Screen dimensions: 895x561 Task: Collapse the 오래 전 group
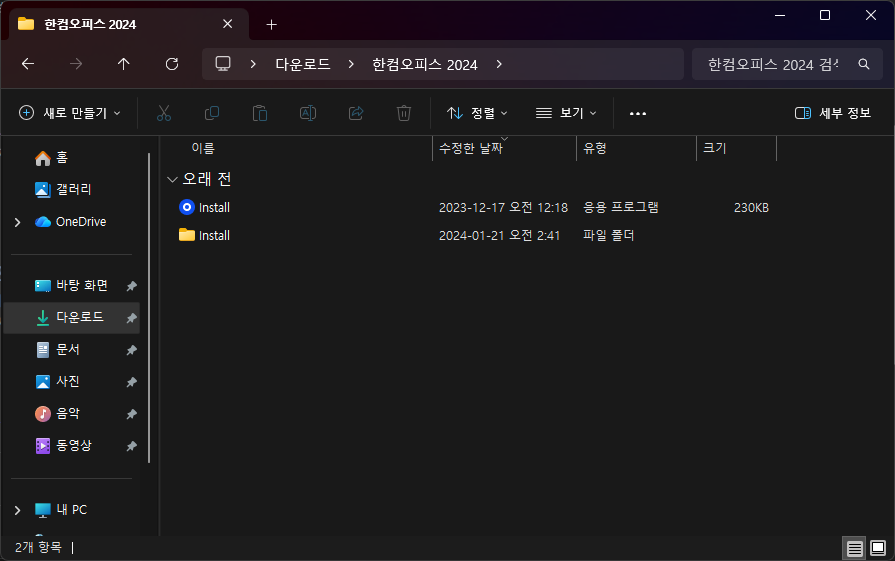172,179
